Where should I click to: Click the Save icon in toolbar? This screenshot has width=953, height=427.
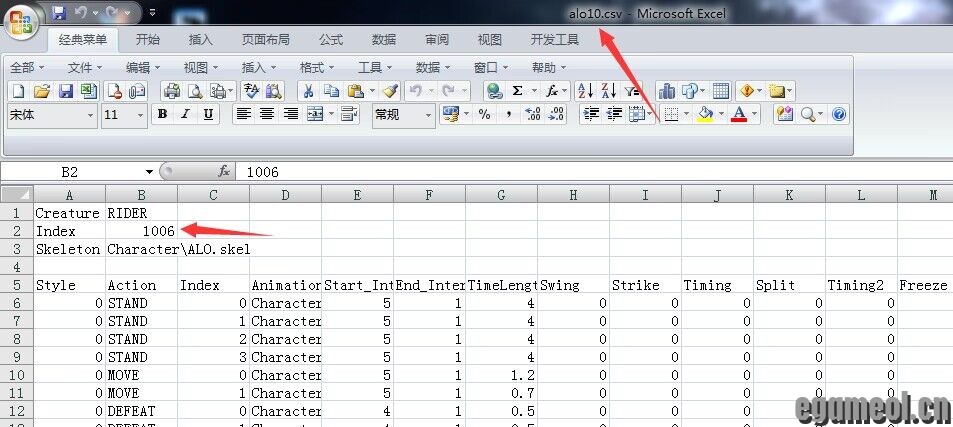point(65,91)
